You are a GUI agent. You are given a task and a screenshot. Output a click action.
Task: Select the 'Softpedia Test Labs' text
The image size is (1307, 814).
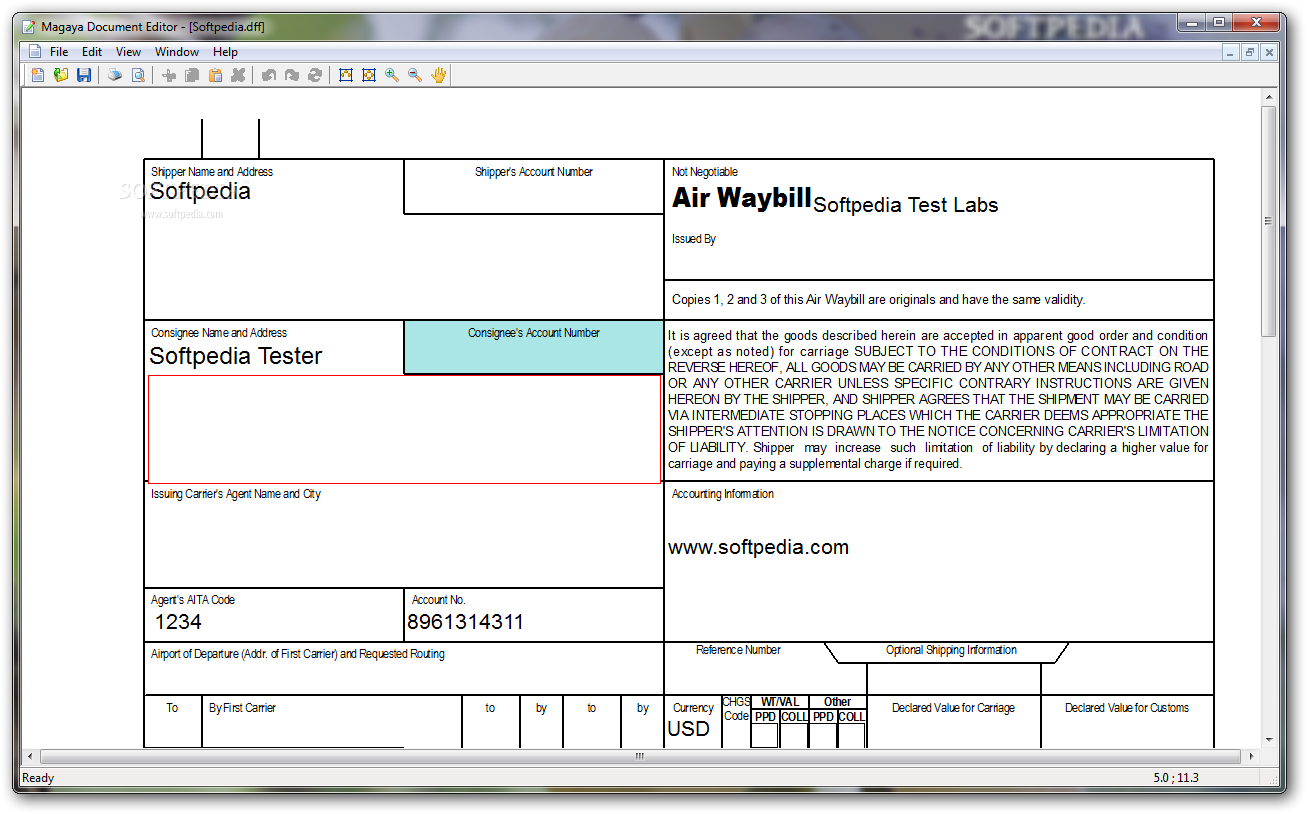coord(906,205)
